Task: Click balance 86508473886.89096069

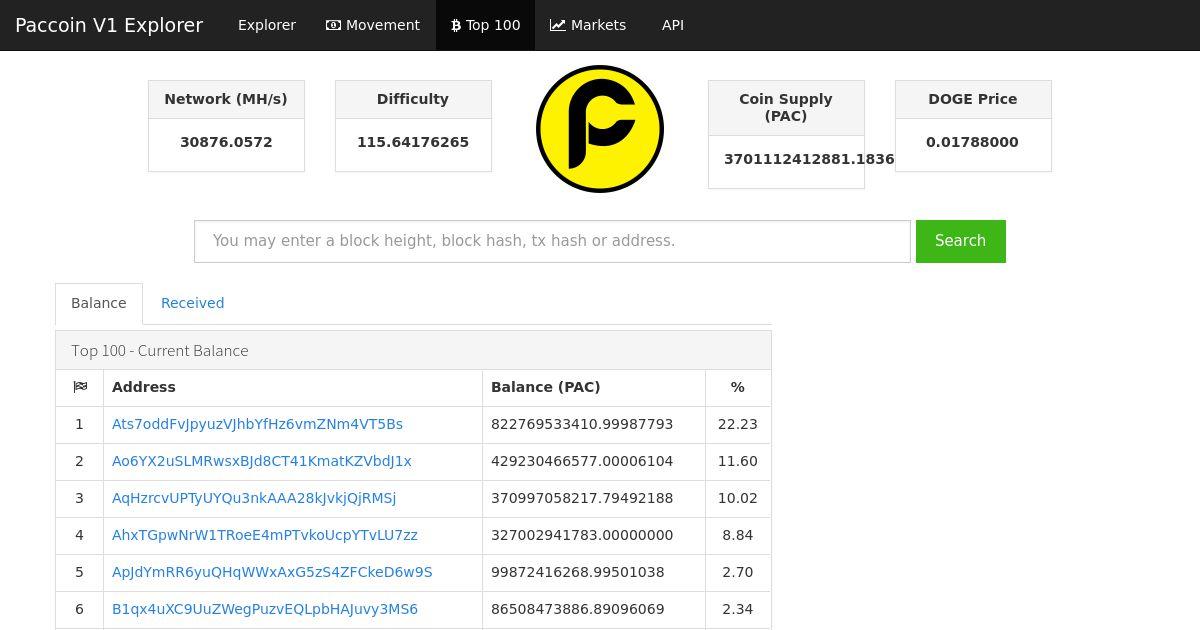Action: tap(578, 609)
